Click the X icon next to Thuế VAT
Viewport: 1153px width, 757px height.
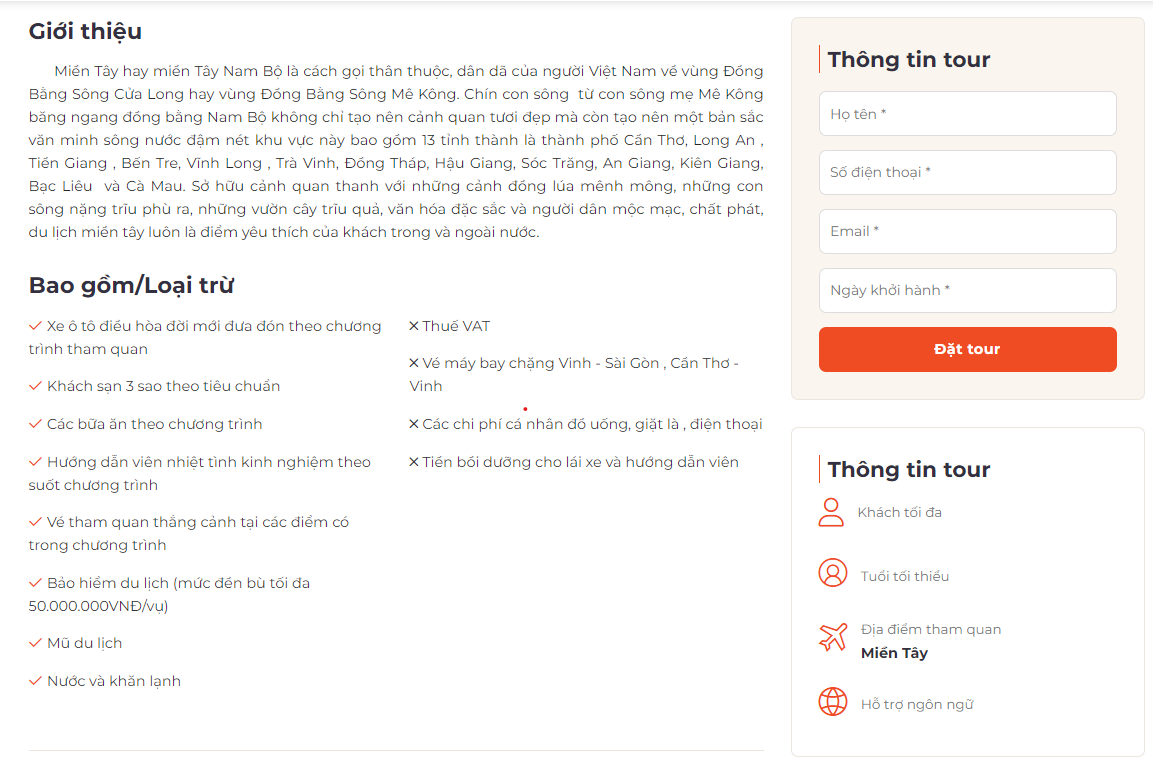412,325
